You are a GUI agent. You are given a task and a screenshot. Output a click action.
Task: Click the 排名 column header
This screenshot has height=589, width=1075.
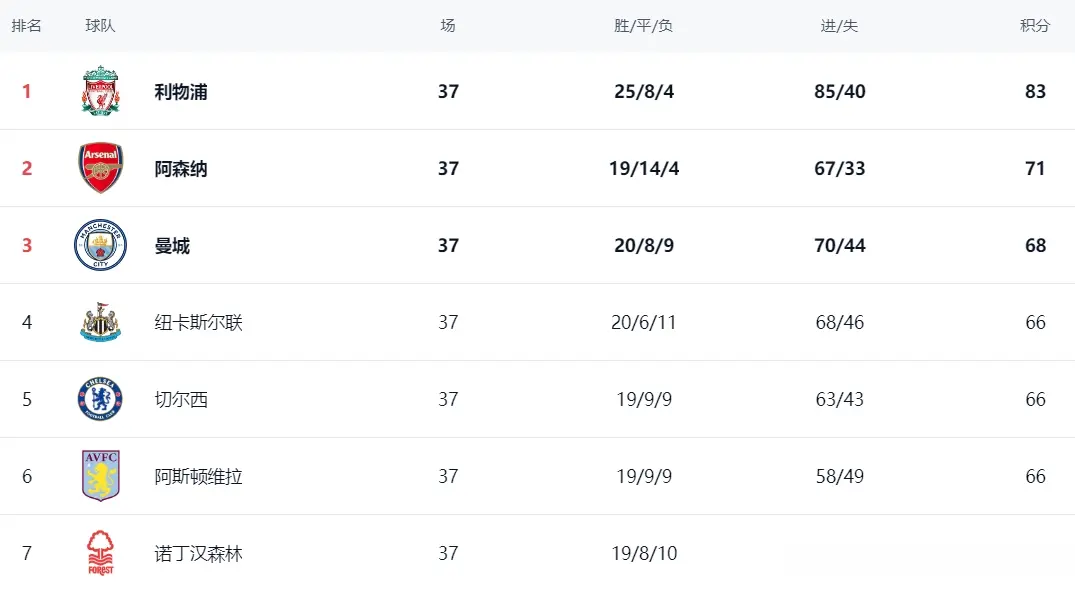coord(27,26)
